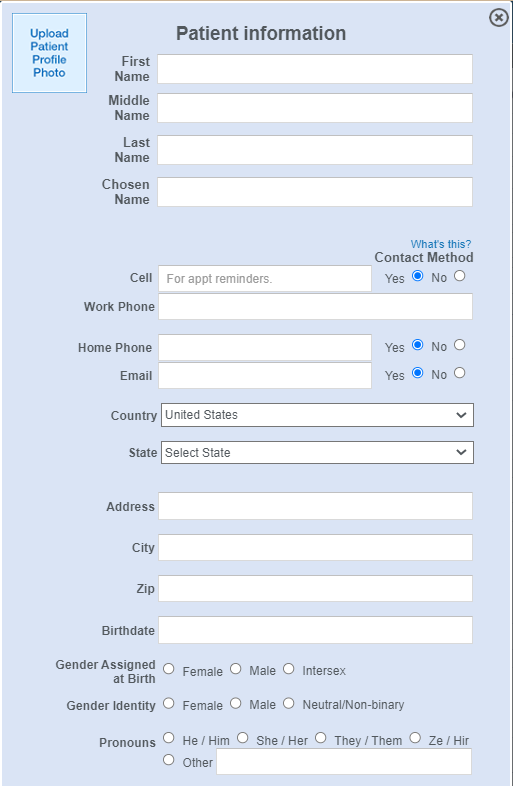Image resolution: width=513 pixels, height=786 pixels.
Task: Open the Select State dropdown
Action: coord(317,453)
